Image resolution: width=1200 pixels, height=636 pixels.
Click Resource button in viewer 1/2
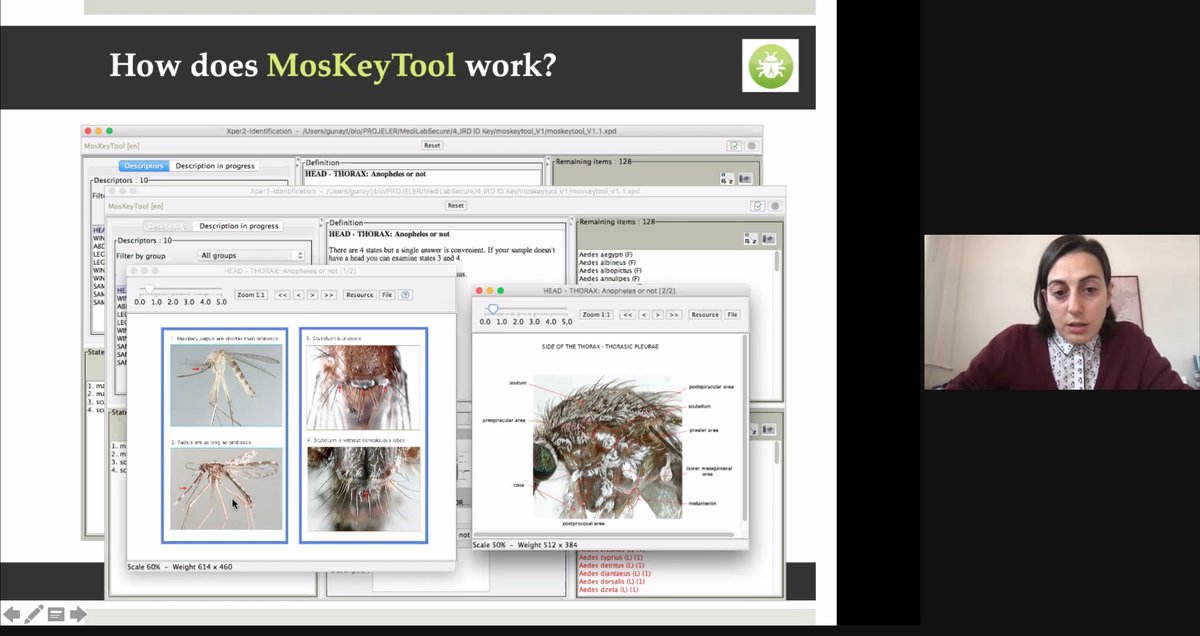[359, 295]
